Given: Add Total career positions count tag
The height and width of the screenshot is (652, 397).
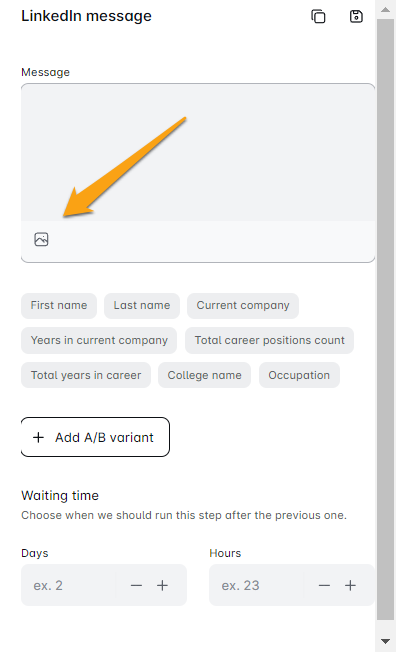Looking at the screenshot, I should tap(269, 341).
